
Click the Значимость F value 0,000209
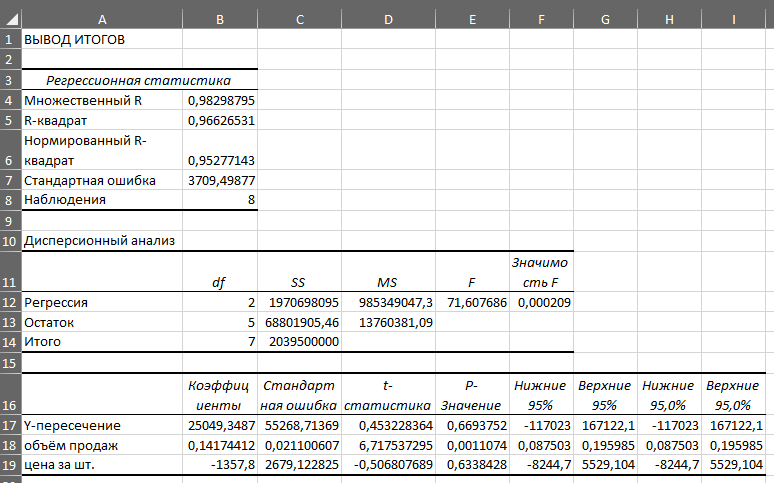tap(543, 301)
